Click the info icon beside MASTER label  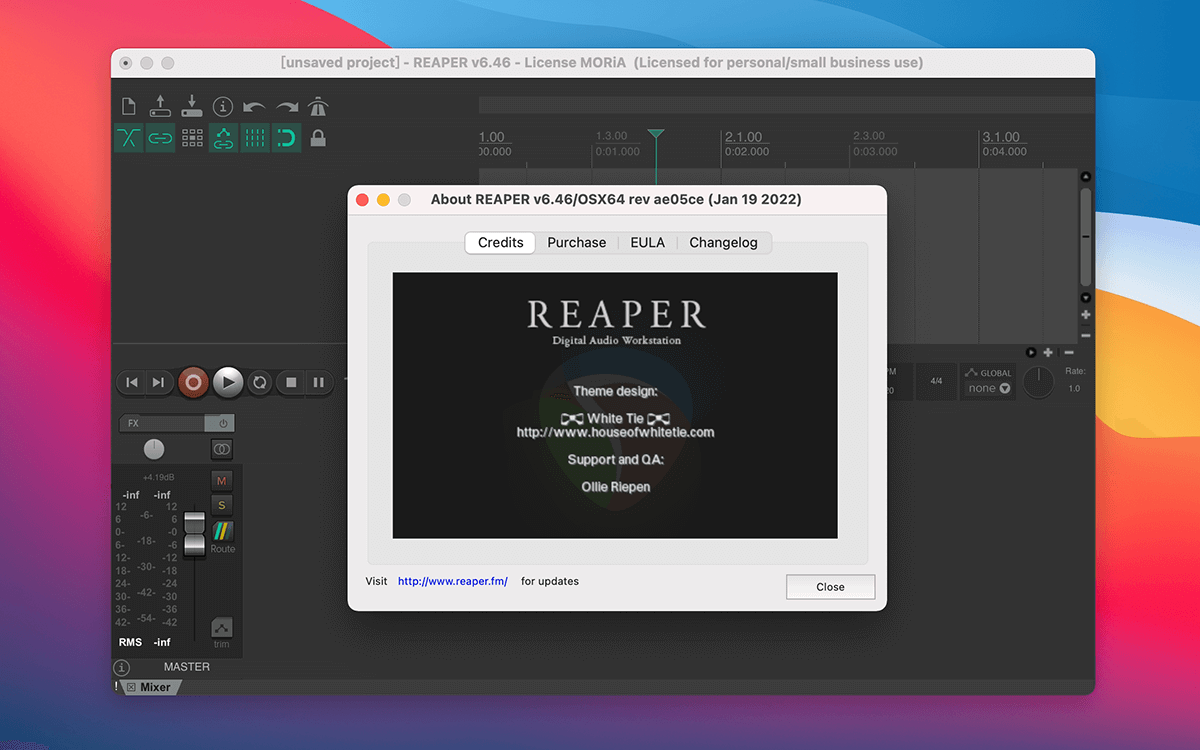tap(122, 667)
